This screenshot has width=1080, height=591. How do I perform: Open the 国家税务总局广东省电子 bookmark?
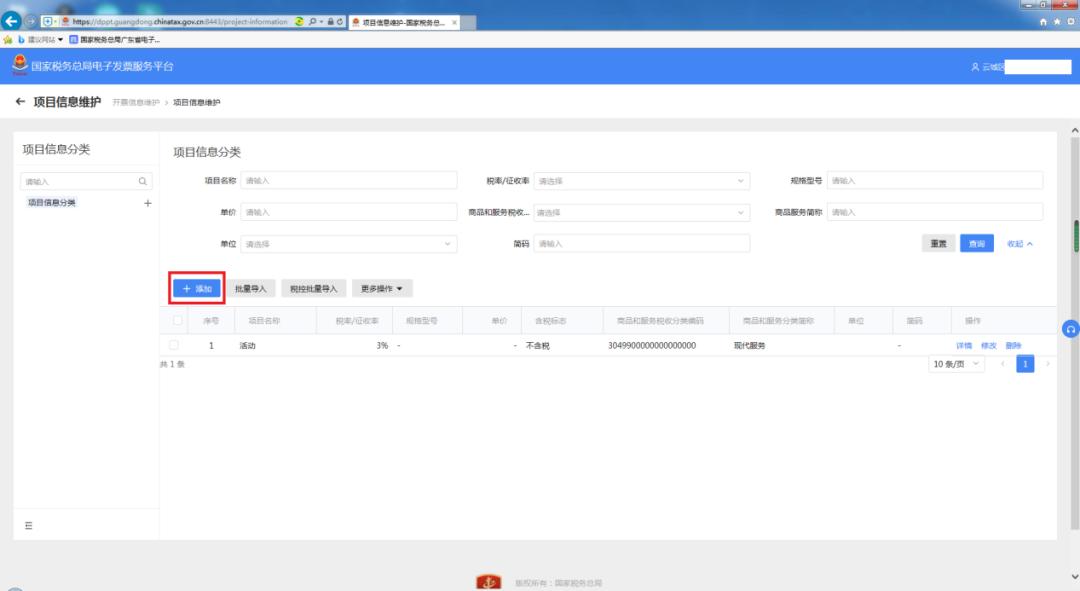(114, 40)
